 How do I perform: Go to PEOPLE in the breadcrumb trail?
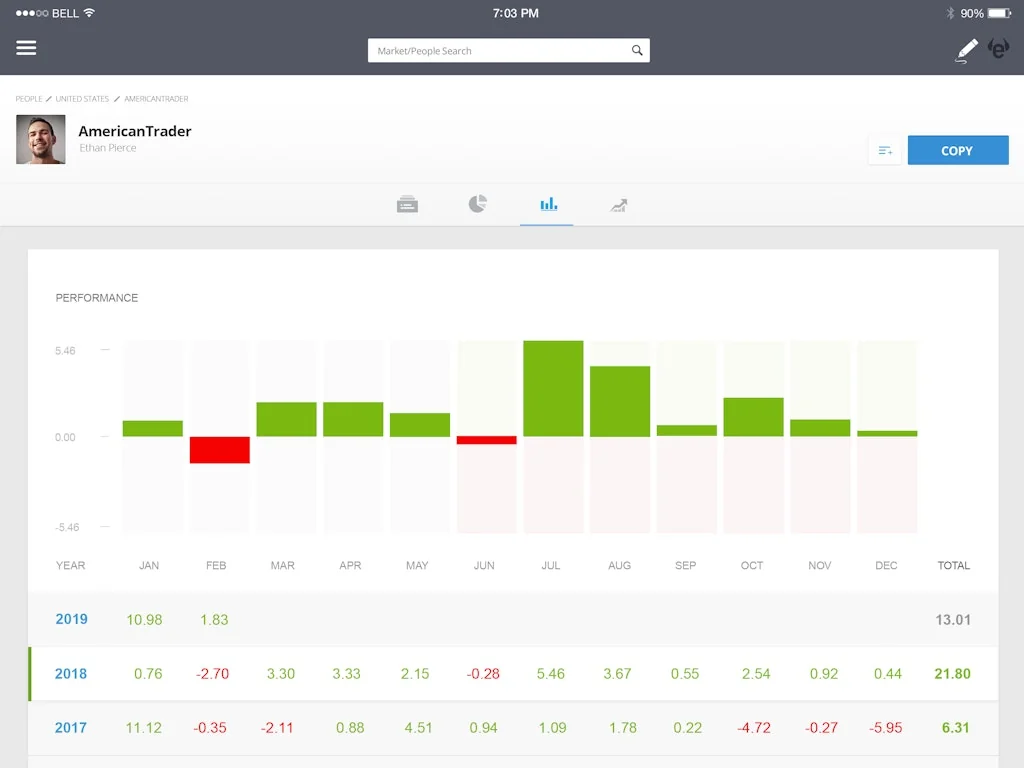[x=28, y=98]
